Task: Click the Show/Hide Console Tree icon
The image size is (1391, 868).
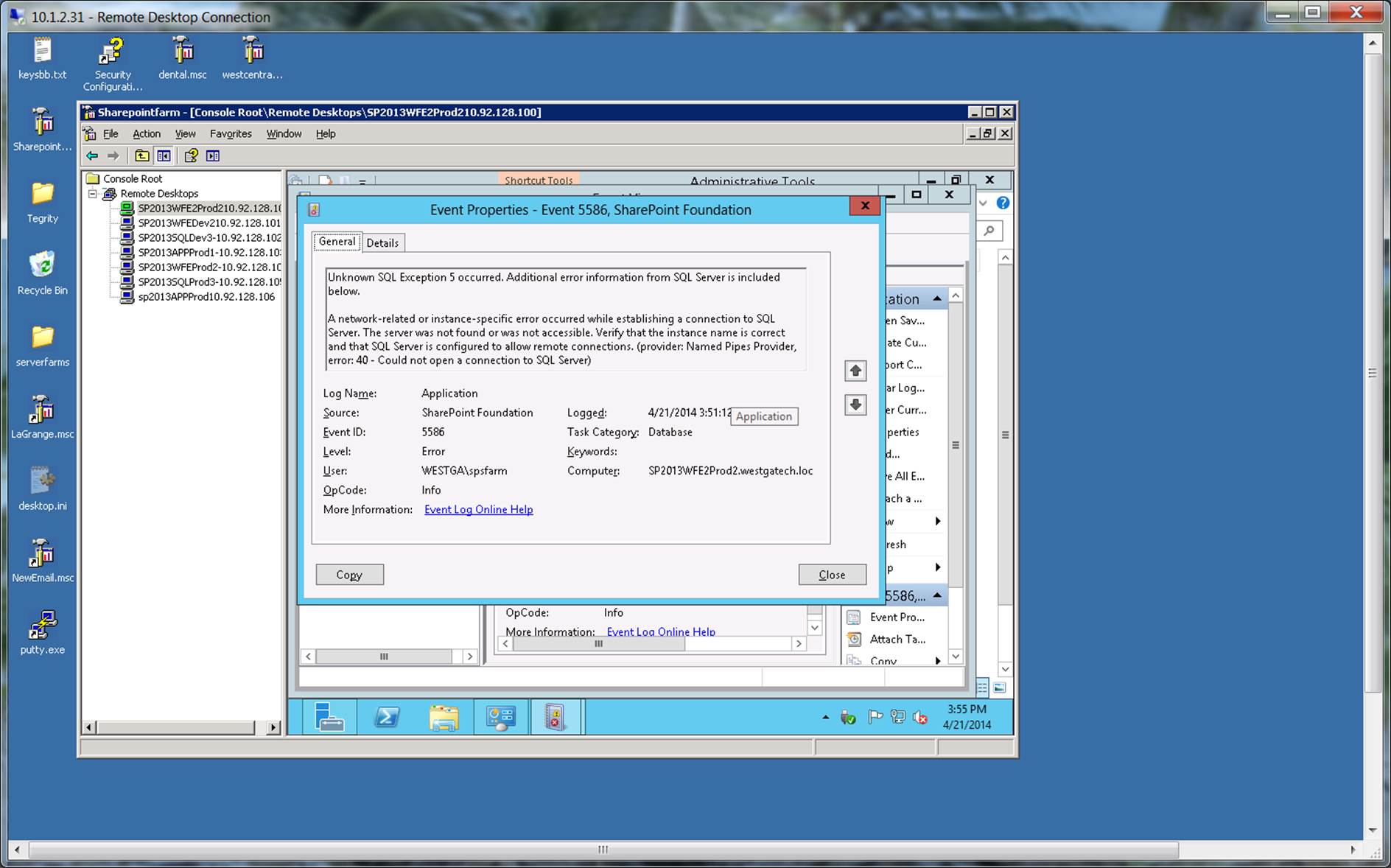Action: [x=164, y=155]
